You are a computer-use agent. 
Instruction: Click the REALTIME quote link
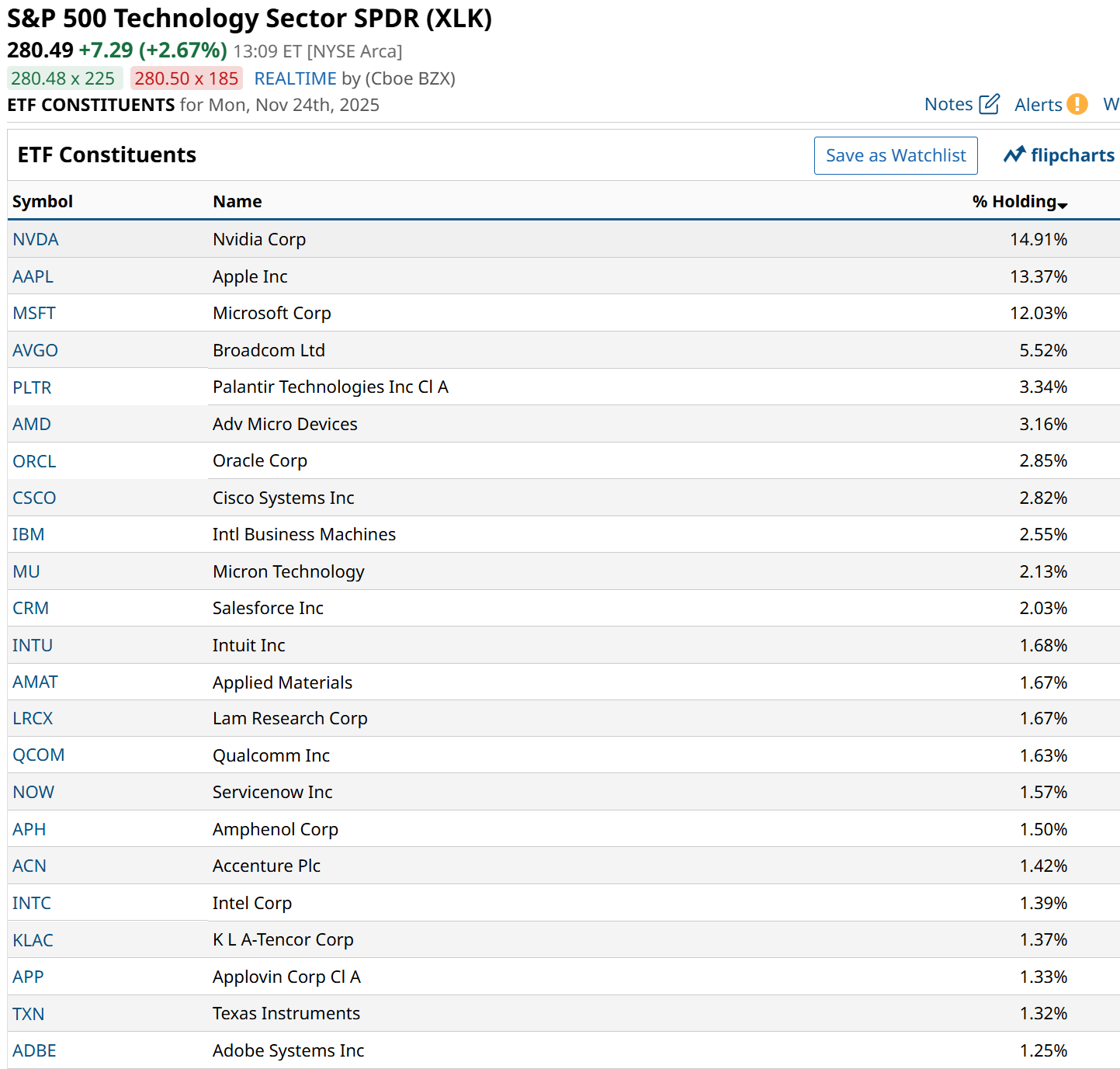[296, 78]
